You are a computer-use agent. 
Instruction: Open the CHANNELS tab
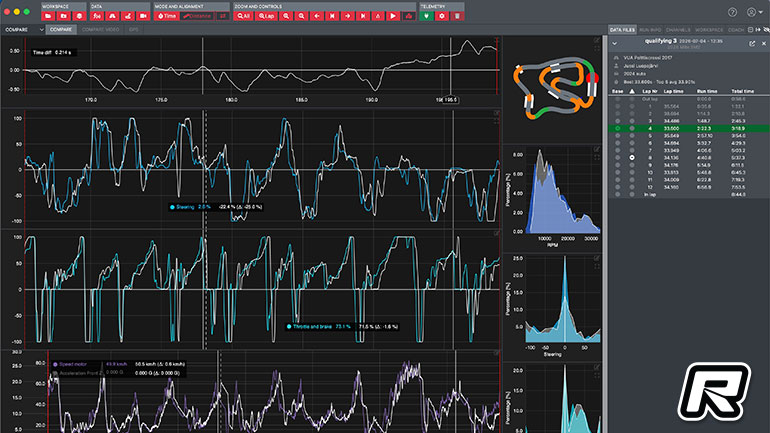click(679, 29)
